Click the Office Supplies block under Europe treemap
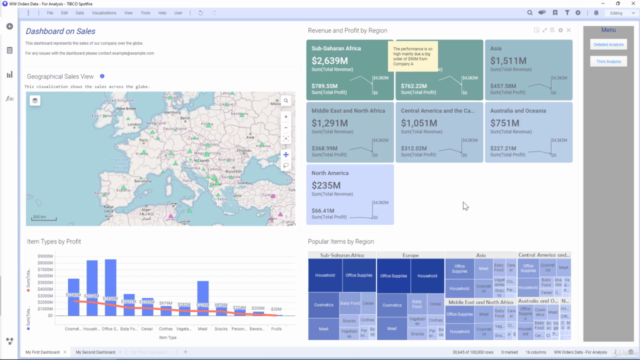This screenshot has height=360, width=640. point(393,276)
